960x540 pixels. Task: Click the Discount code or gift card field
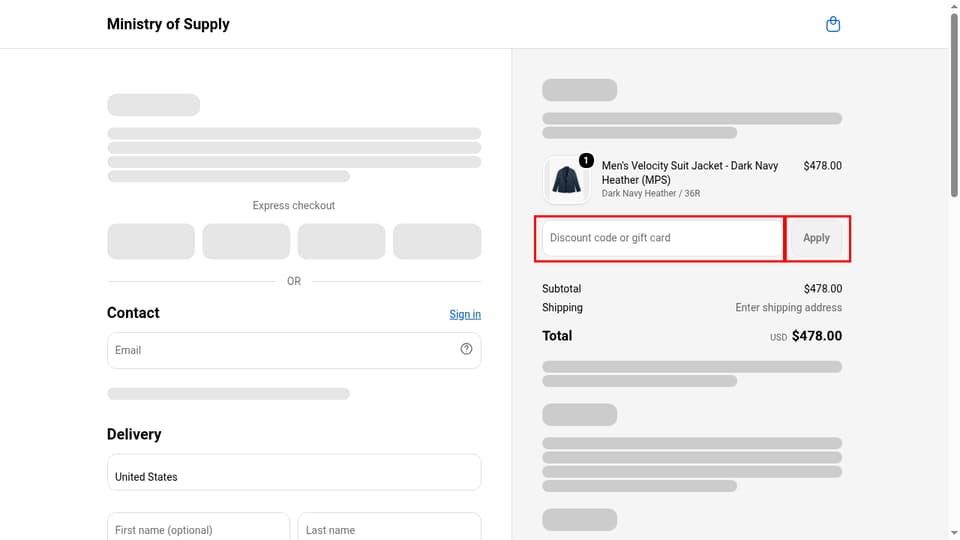coord(663,238)
